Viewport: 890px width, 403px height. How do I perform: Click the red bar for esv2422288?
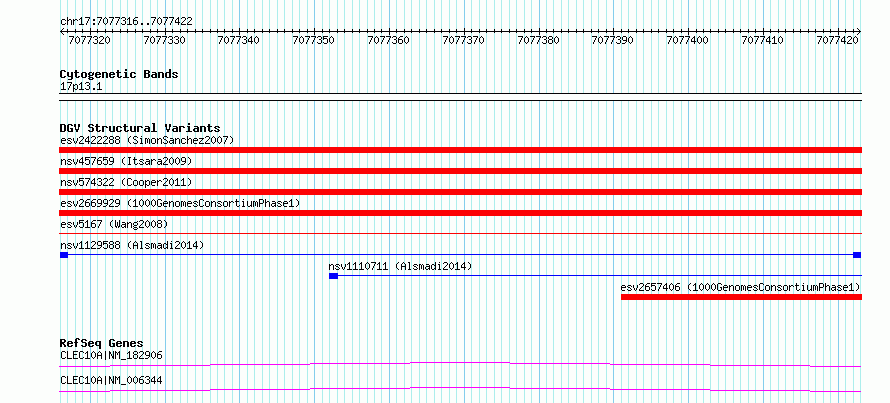461,150
